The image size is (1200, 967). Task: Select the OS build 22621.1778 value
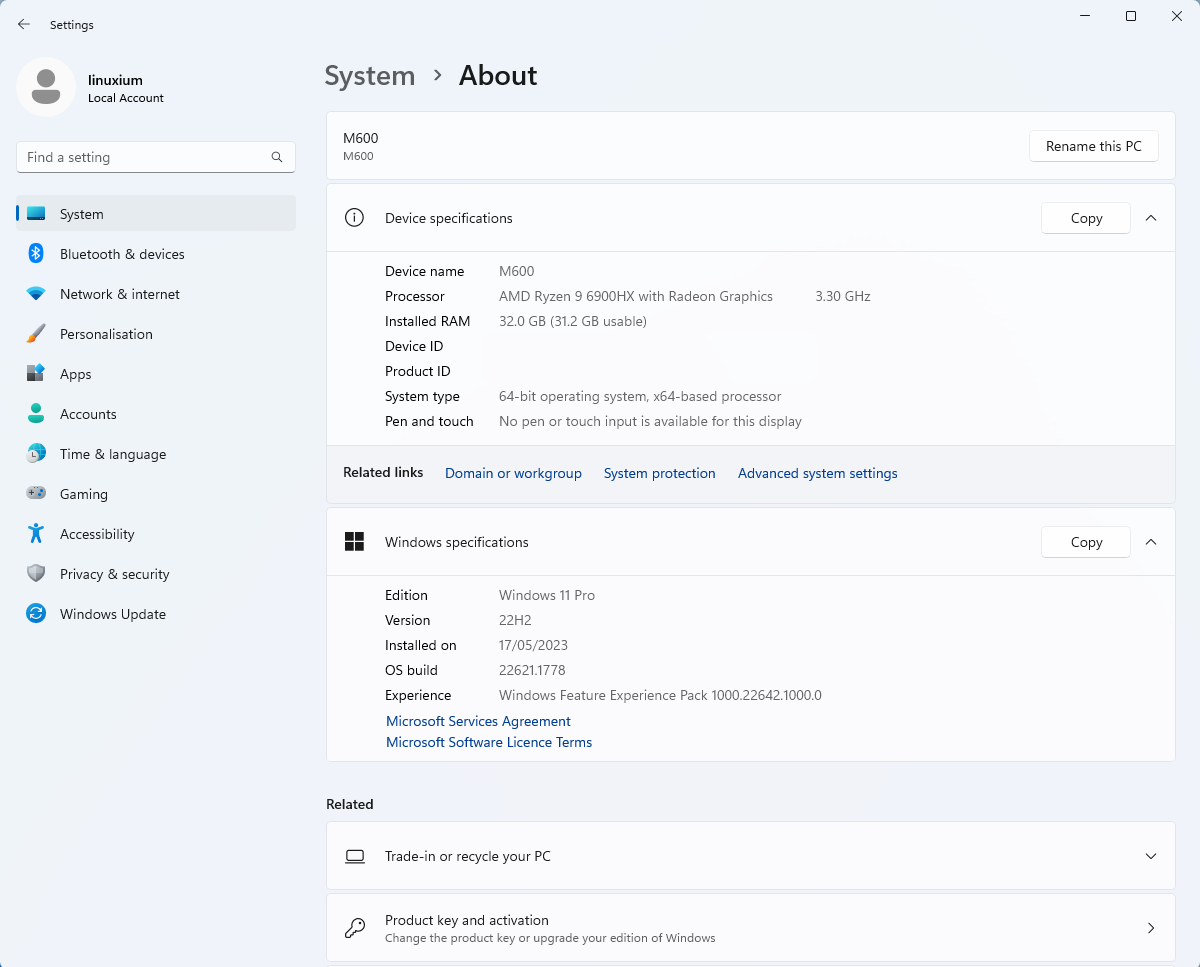coord(532,670)
